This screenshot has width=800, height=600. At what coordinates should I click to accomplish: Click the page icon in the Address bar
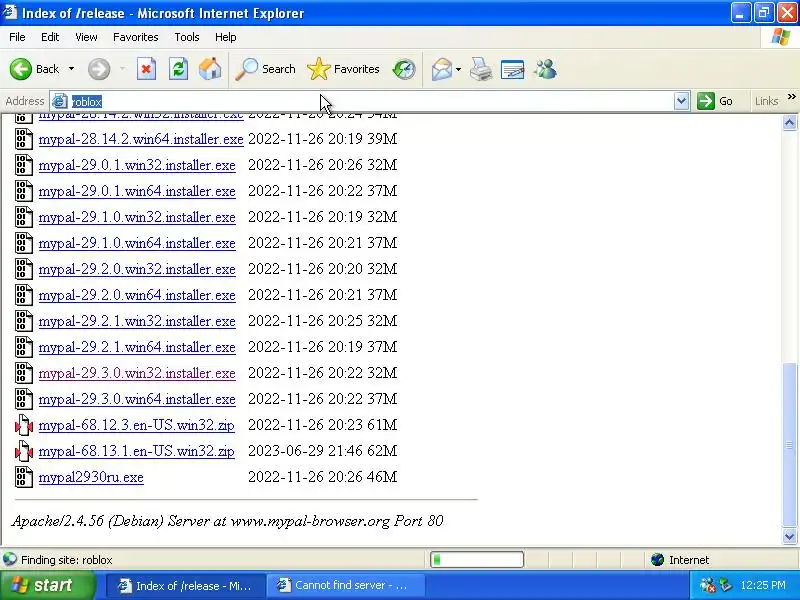(x=60, y=101)
